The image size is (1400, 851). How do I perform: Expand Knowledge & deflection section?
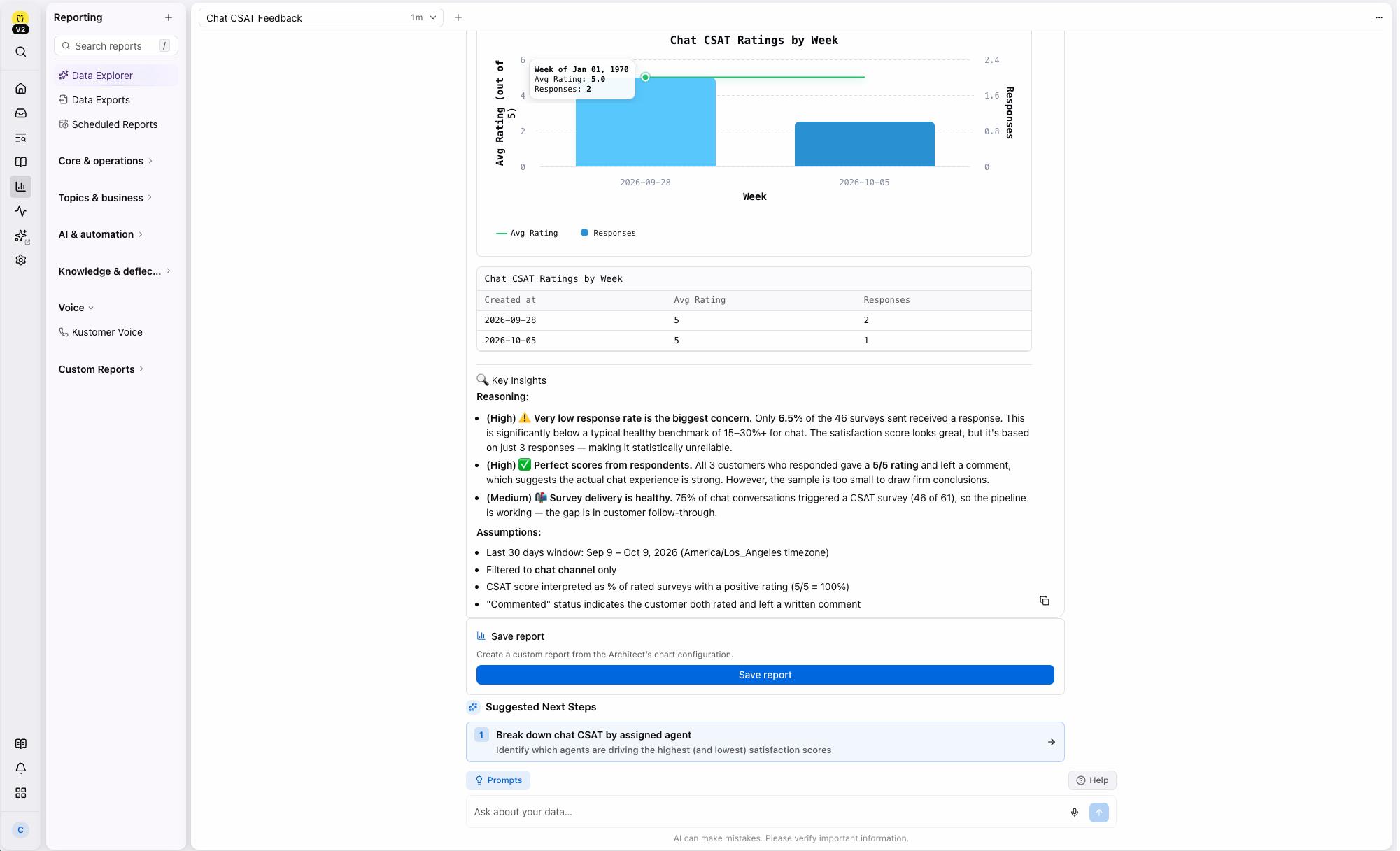[x=115, y=272]
